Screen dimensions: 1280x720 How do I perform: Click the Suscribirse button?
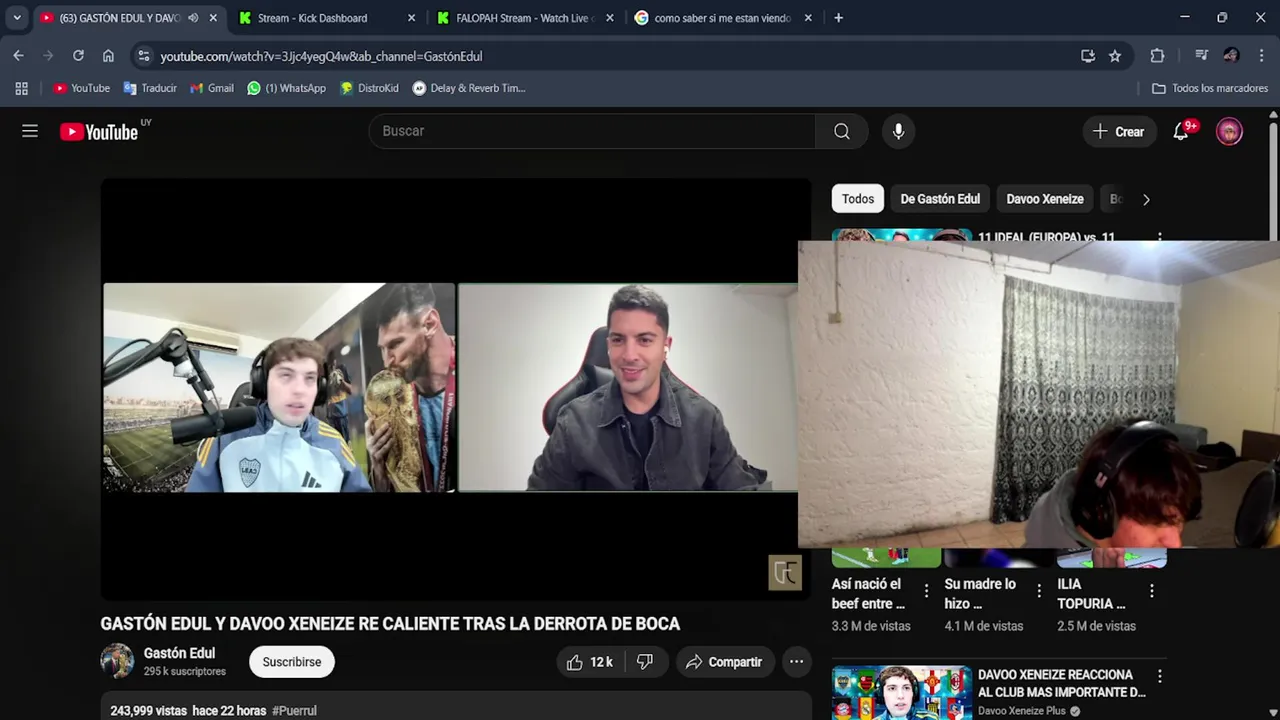tap(292, 662)
